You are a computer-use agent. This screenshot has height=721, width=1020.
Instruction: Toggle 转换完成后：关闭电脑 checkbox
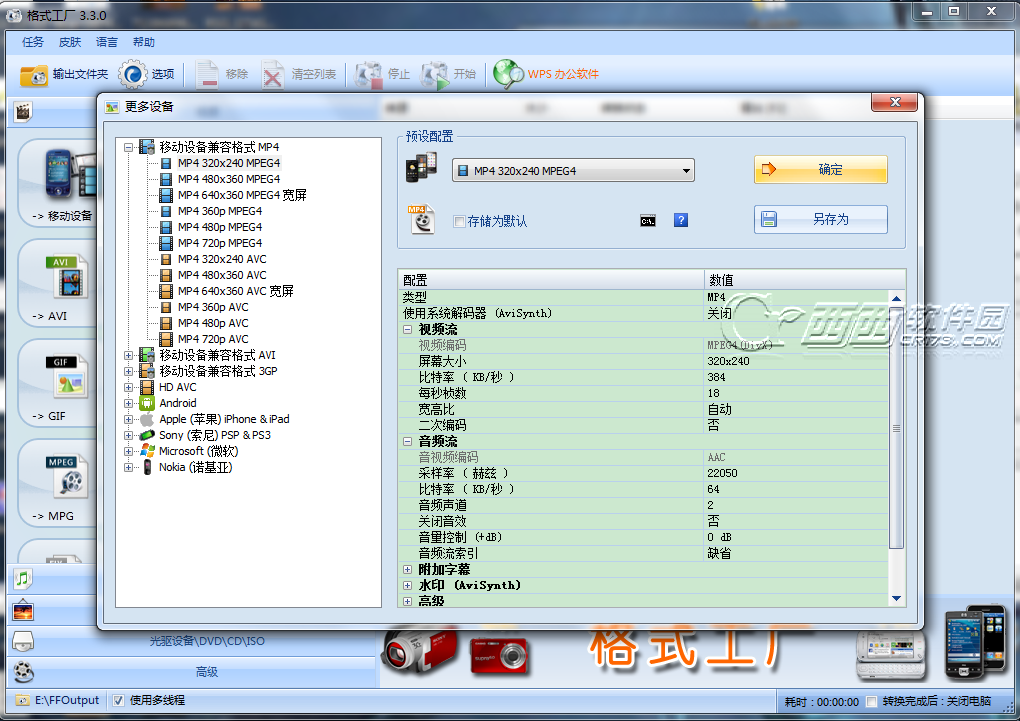pos(872,701)
